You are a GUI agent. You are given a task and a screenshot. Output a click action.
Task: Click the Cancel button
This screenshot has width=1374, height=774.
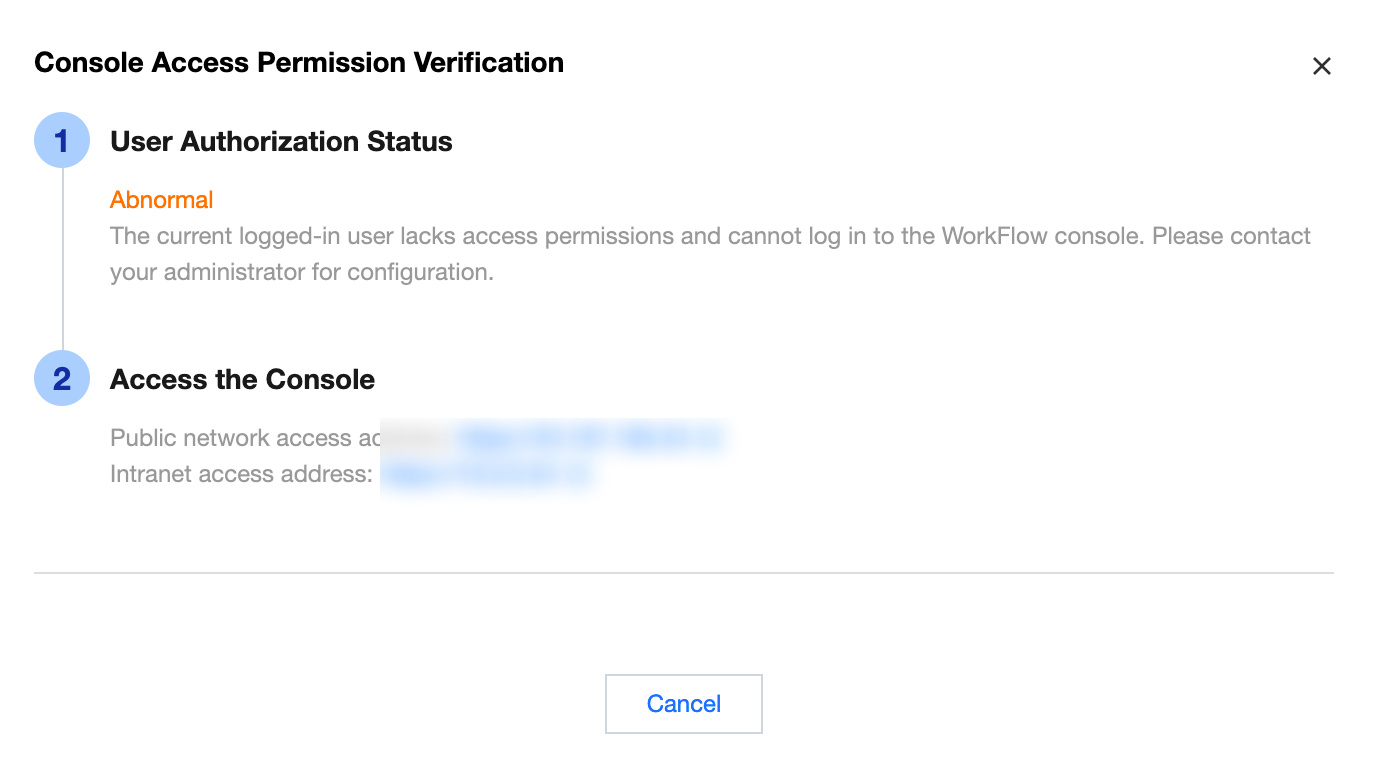[x=683, y=704]
